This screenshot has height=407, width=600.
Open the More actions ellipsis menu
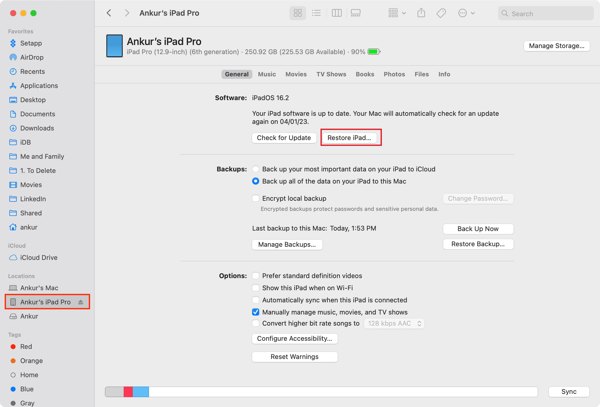(x=466, y=13)
